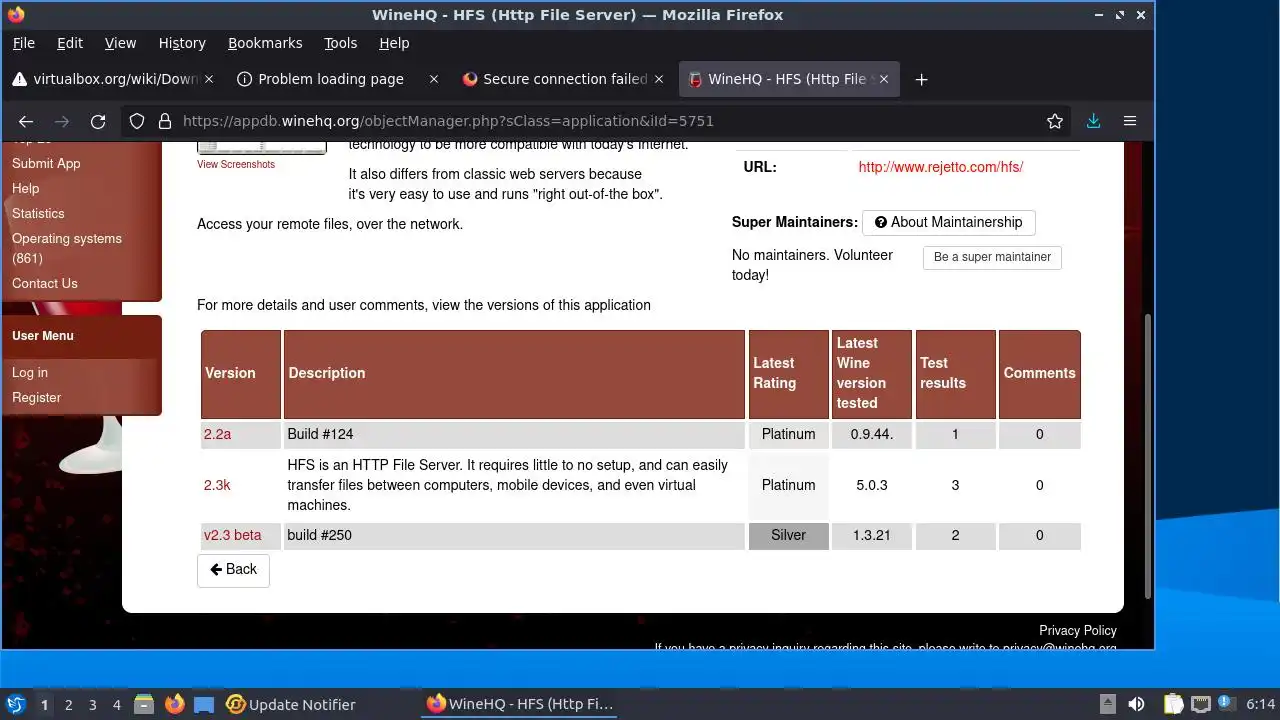Open the Contact Us sidebar link
Screen dimensions: 1280x720
tap(44, 283)
